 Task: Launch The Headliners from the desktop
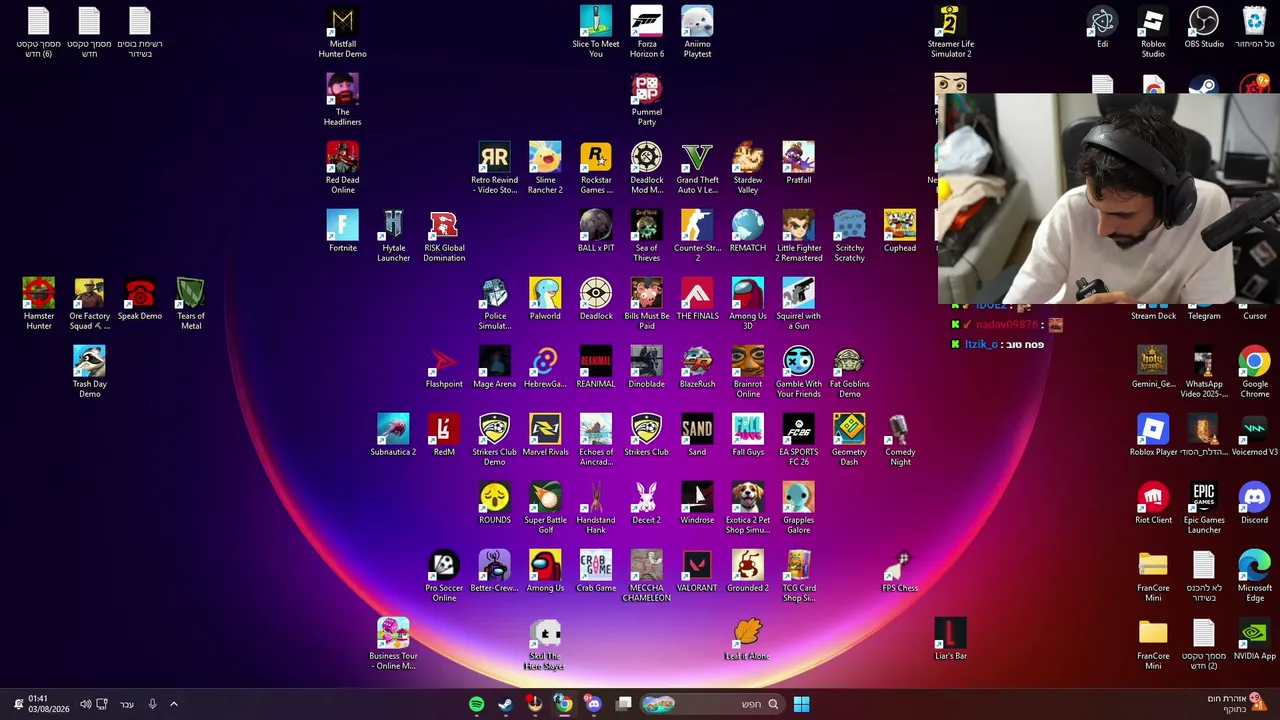tap(342, 100)
